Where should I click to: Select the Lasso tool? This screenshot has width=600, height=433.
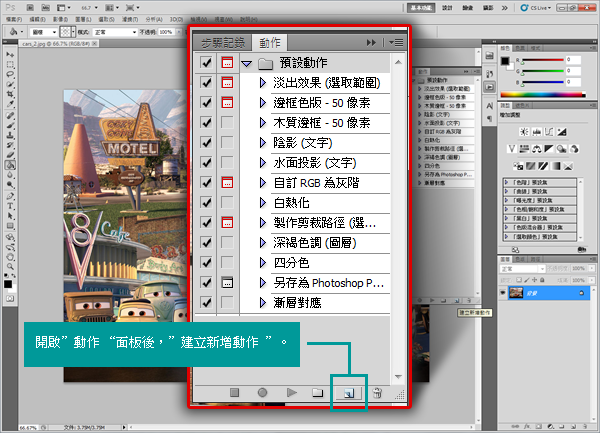(x=10, y=74)
